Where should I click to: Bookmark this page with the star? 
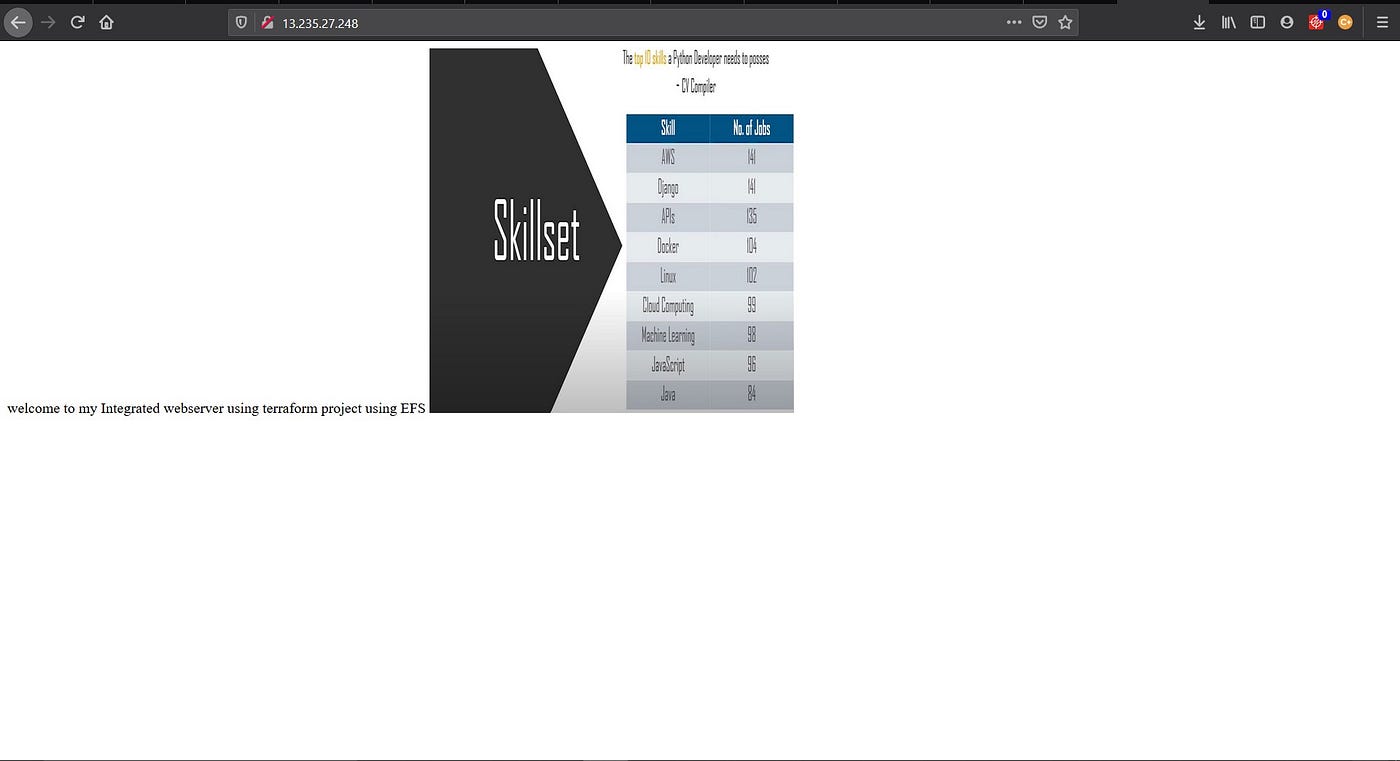click(x=1065, y=22)
